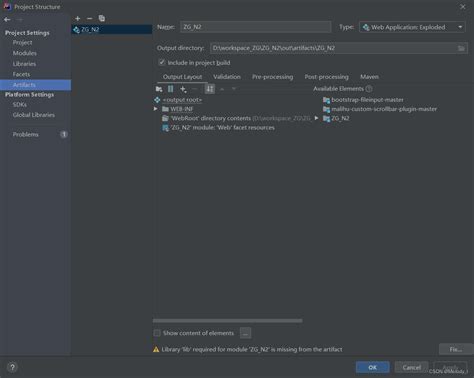Create archive in output layout toolbar
The height and width of the screenshot is (378, 474).
coord(171,89)
